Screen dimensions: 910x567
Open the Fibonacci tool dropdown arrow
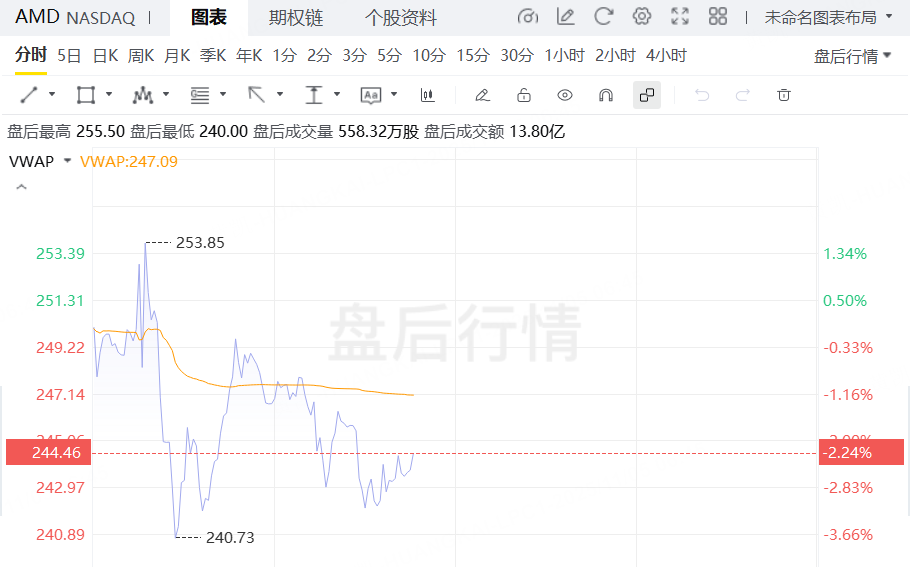click(223, 94)
